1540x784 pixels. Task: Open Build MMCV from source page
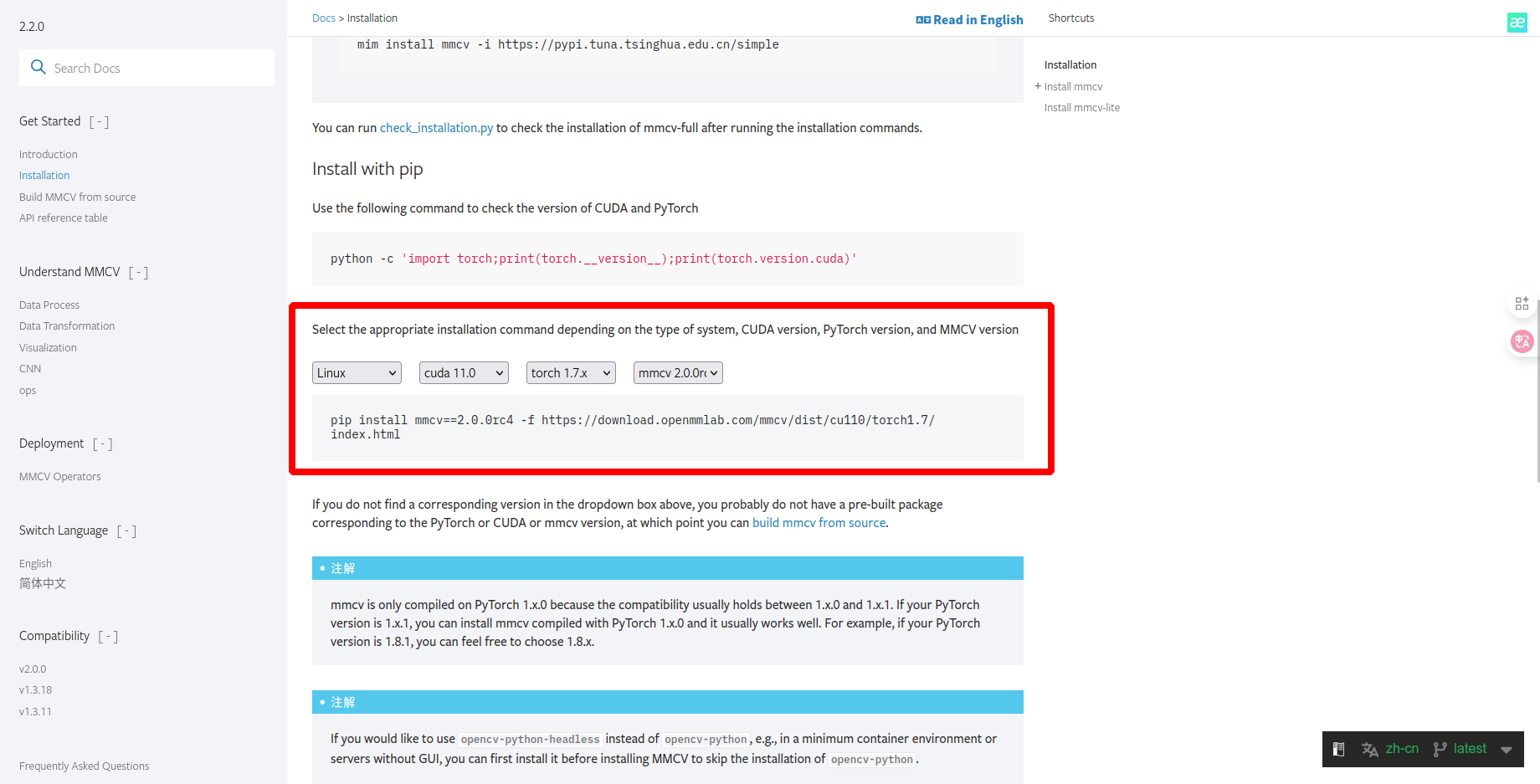tap(77, 197)
